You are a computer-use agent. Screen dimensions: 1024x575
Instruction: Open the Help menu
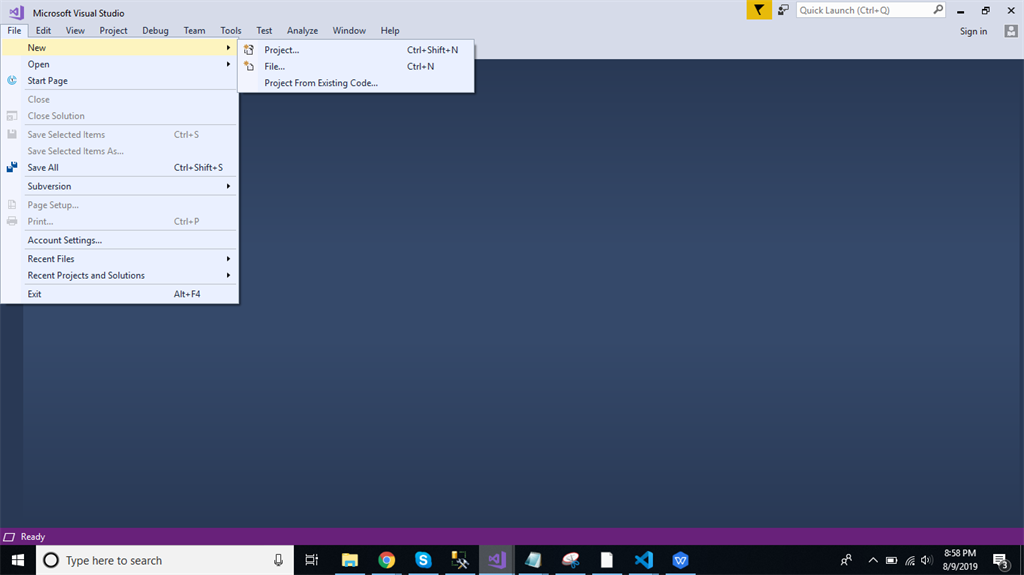pos(390,31)
